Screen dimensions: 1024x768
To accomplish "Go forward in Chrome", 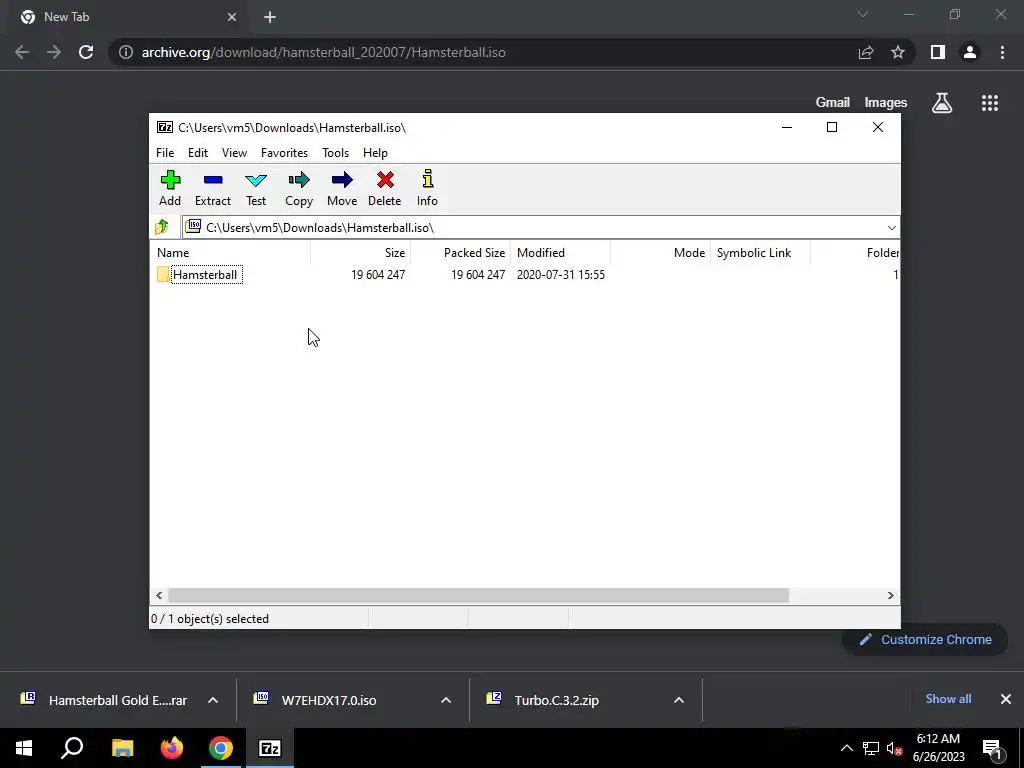I will click(x=54, y=52).
